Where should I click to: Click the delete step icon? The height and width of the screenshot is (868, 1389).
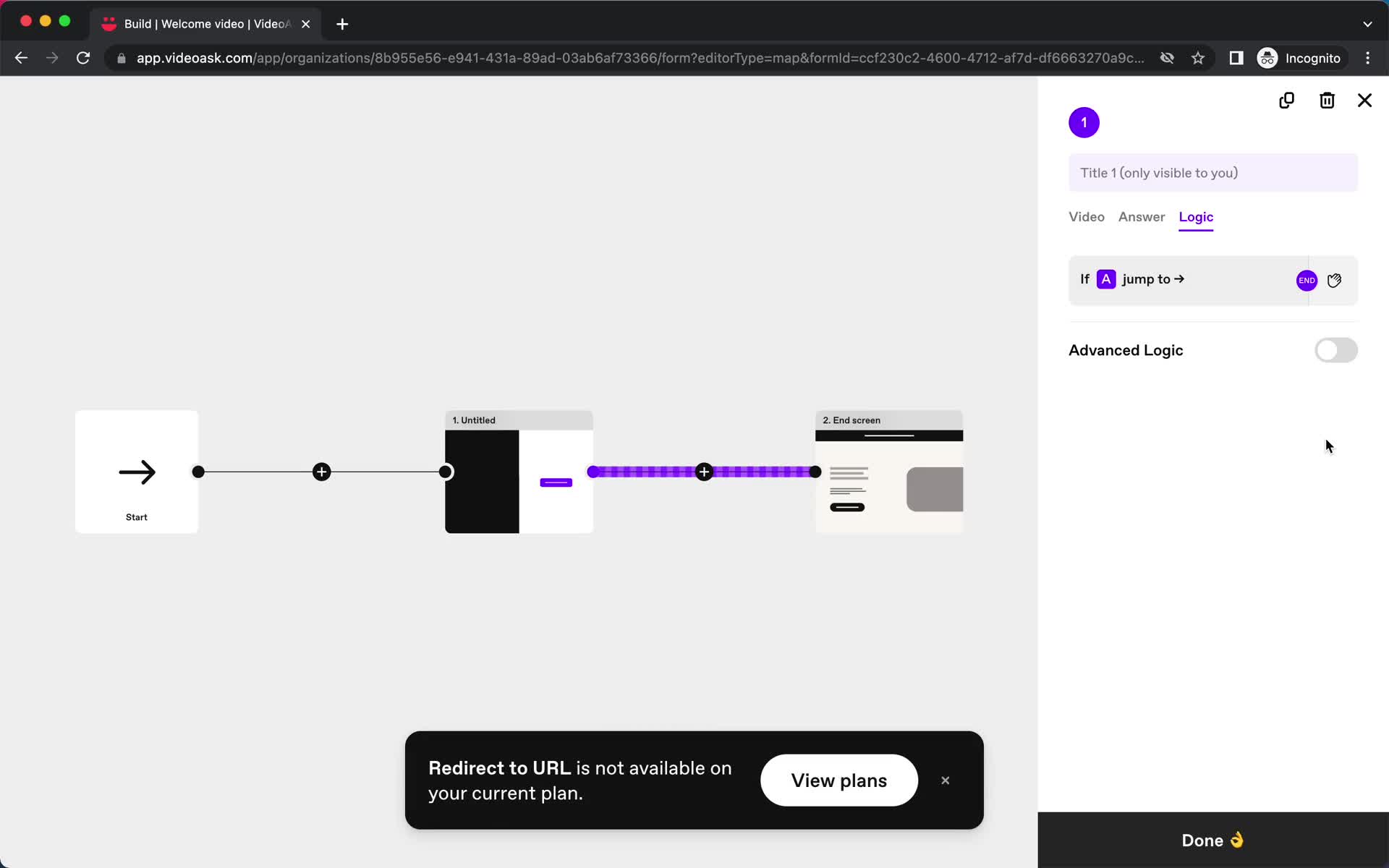pos(1326,100)
